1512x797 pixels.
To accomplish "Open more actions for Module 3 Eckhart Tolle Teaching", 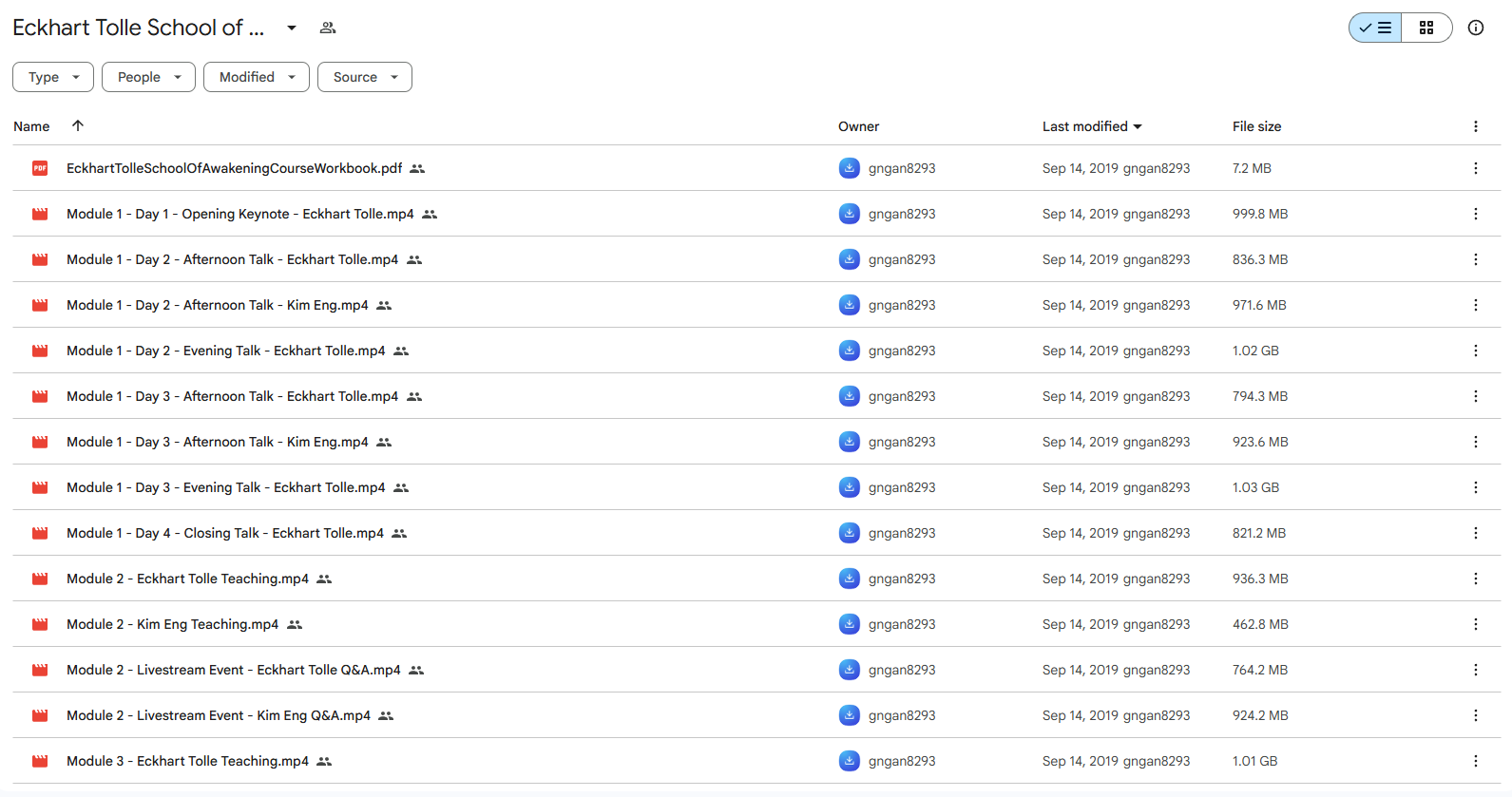I will coord(1476,761).
